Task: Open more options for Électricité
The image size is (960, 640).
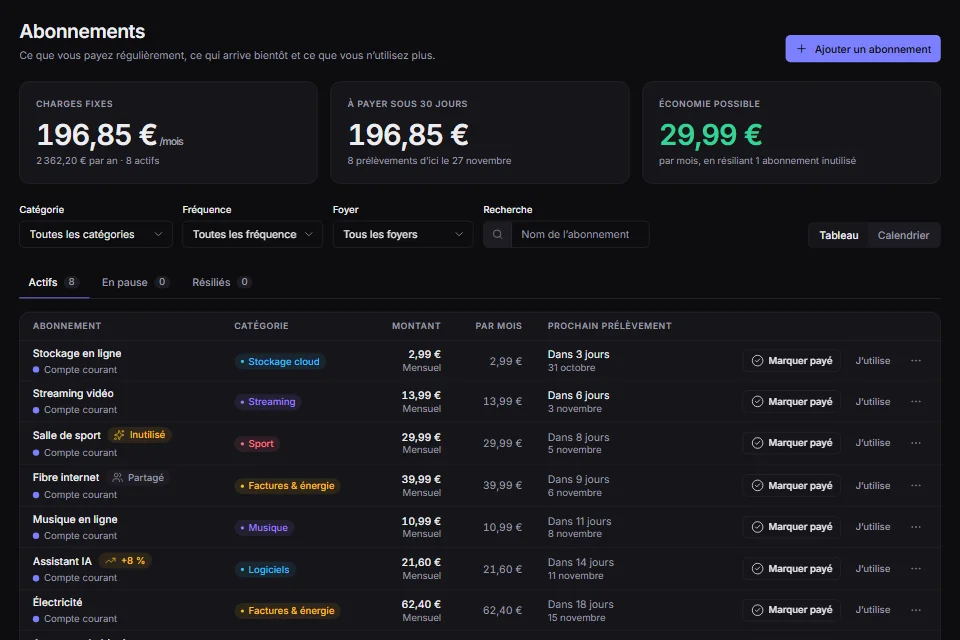Action: point(916,610)
